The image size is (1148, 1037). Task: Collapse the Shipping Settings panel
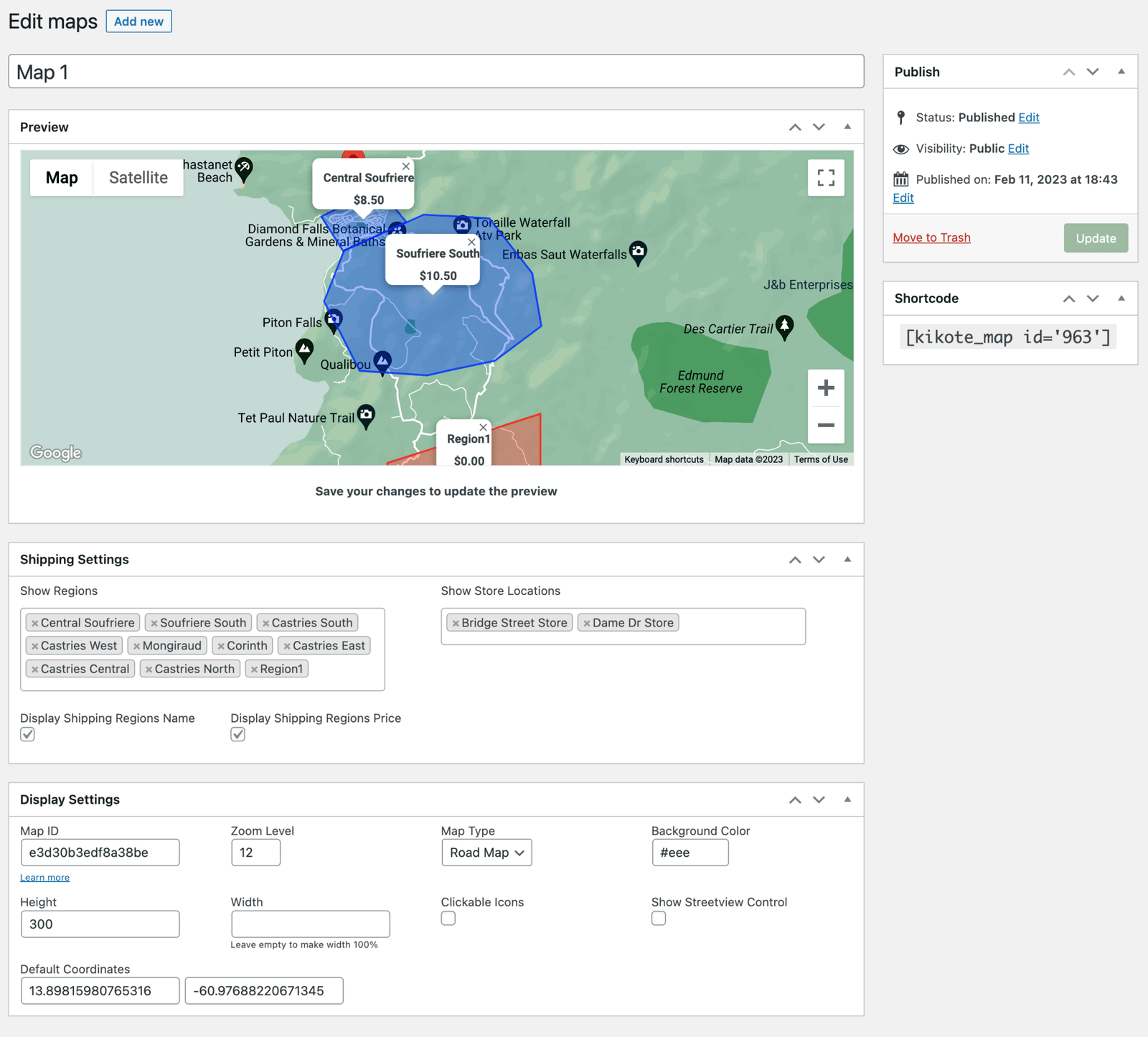(x=847, y=560)
